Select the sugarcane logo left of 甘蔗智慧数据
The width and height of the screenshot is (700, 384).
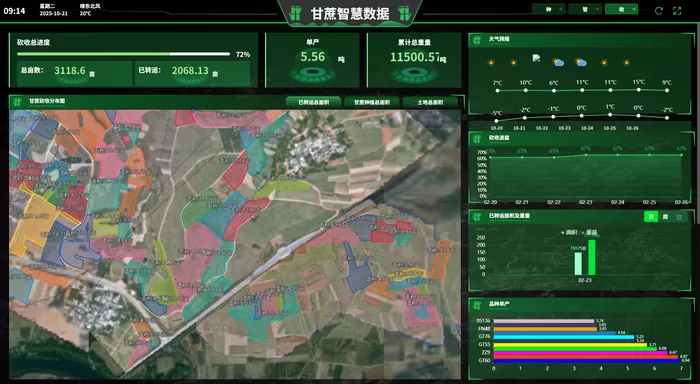[x=295, y=13]
